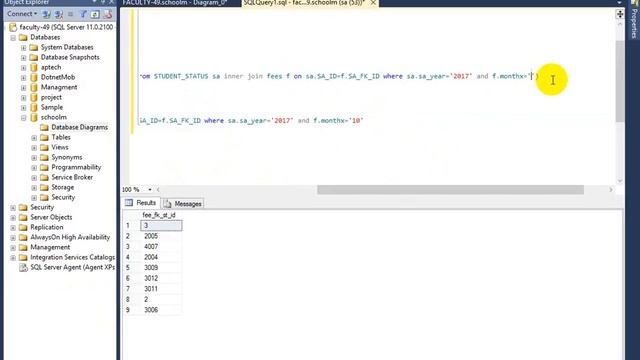
Task: Select result cell 3011
Action: pos(161,289)
